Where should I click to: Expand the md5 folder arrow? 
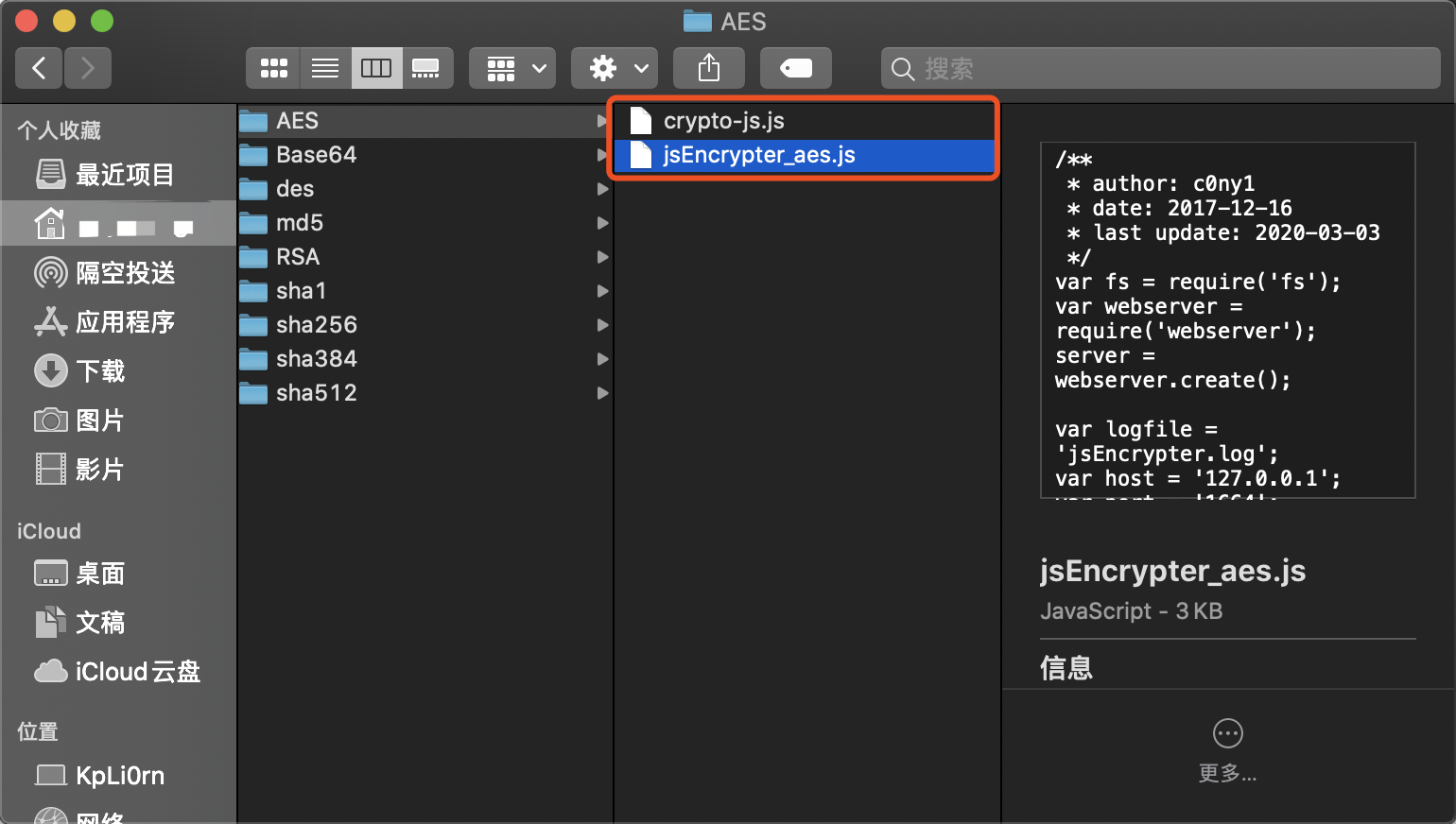coord(601,223)
